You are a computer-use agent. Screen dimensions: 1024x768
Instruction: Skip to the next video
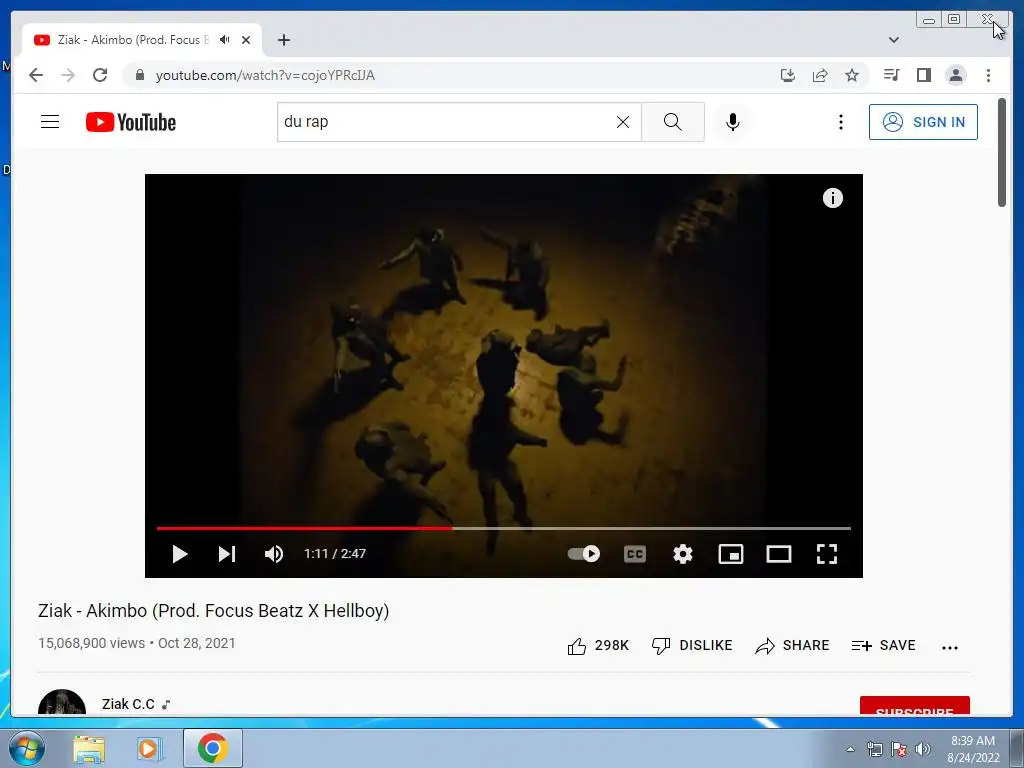click(227, 554)
